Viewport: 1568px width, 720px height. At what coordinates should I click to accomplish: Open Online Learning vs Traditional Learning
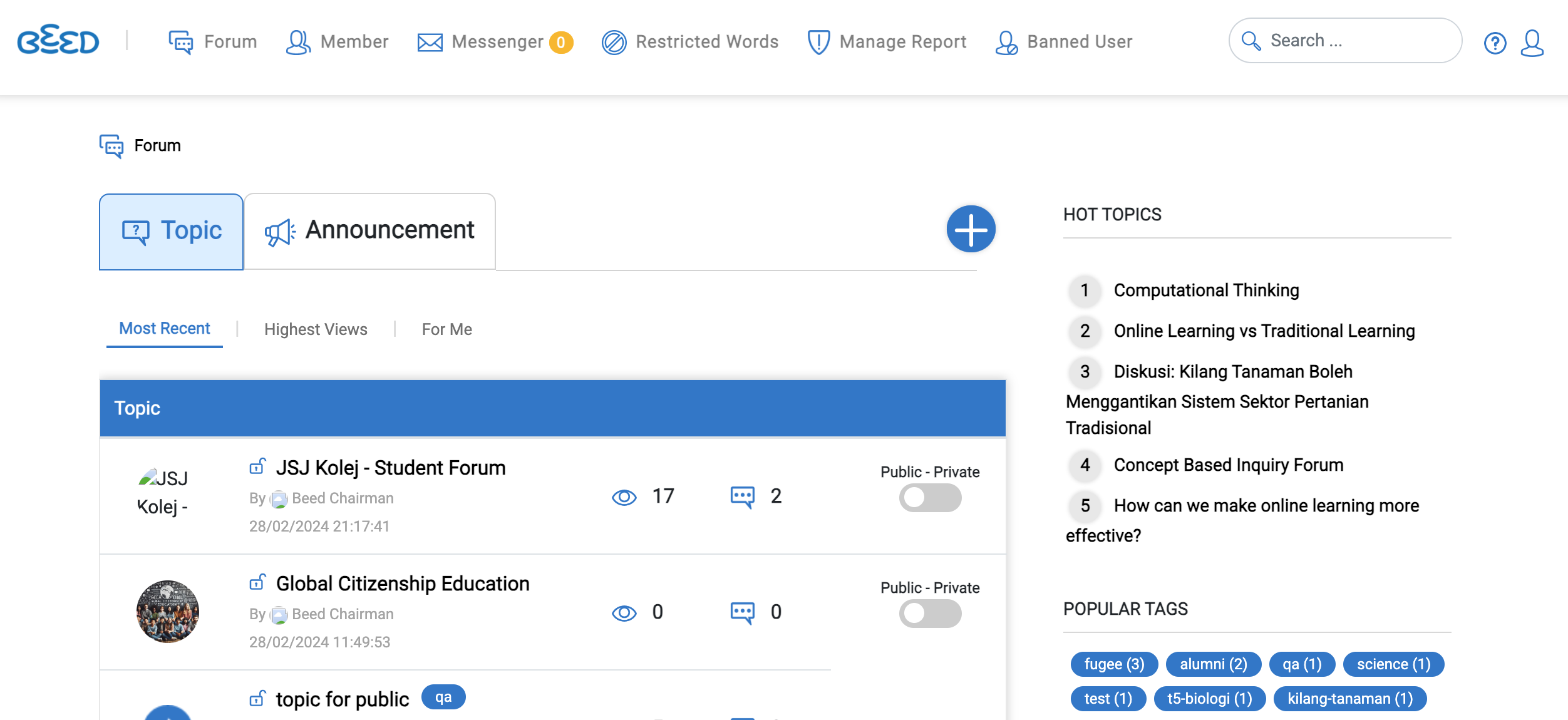1264,331
